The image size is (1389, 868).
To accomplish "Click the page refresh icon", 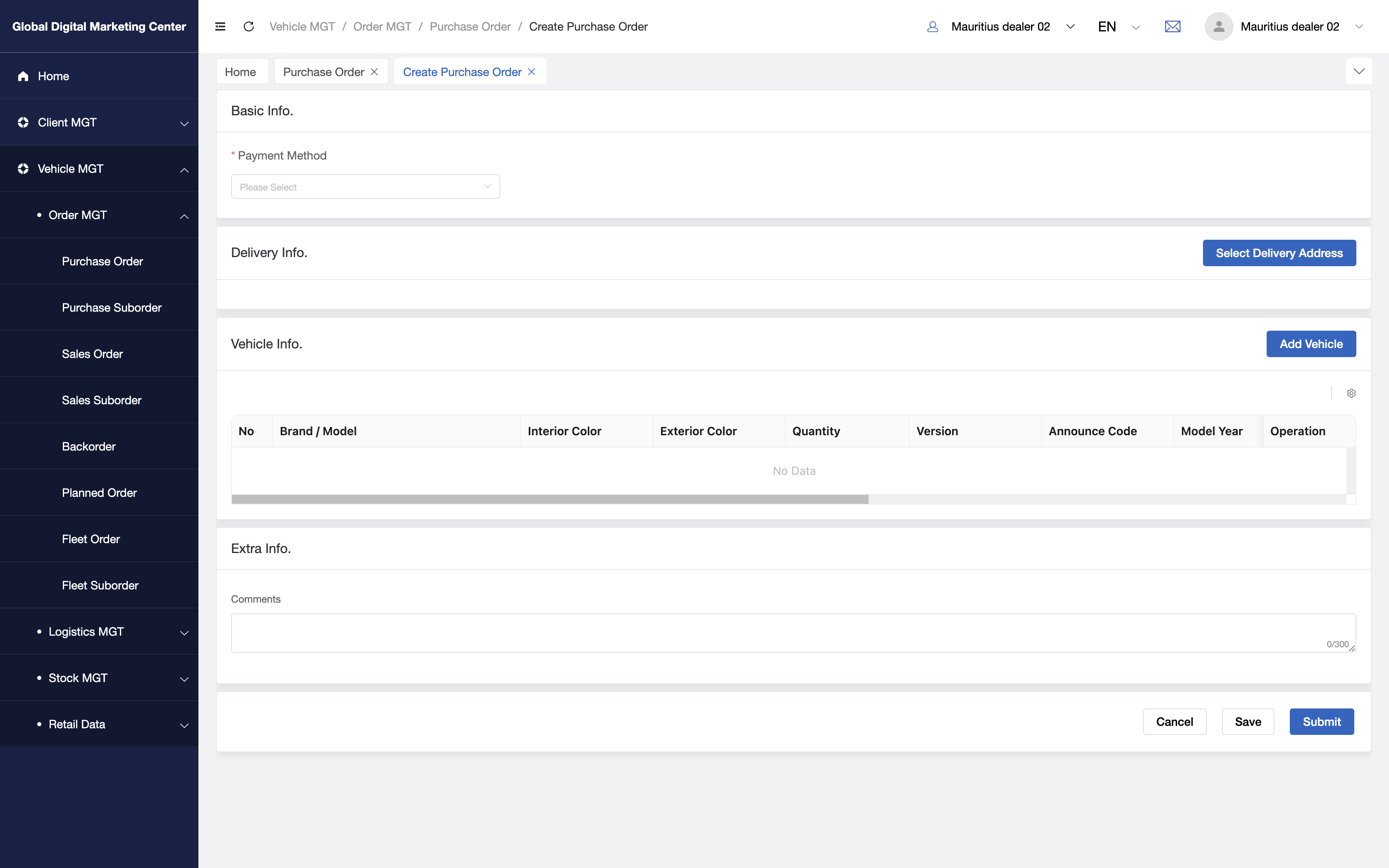I will (248, 26).
